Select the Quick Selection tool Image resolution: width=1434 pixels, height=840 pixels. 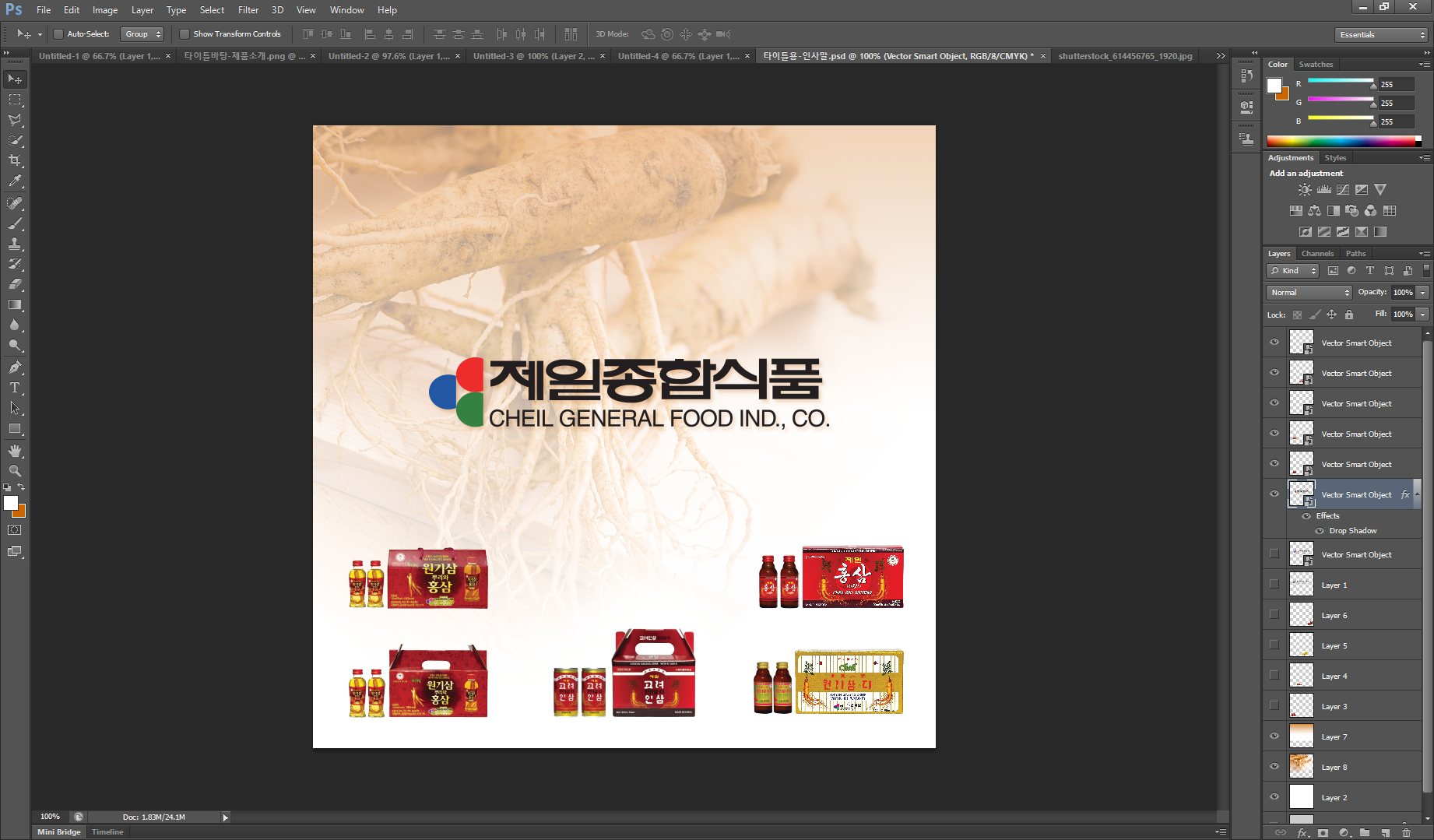[x=15, y=140]
